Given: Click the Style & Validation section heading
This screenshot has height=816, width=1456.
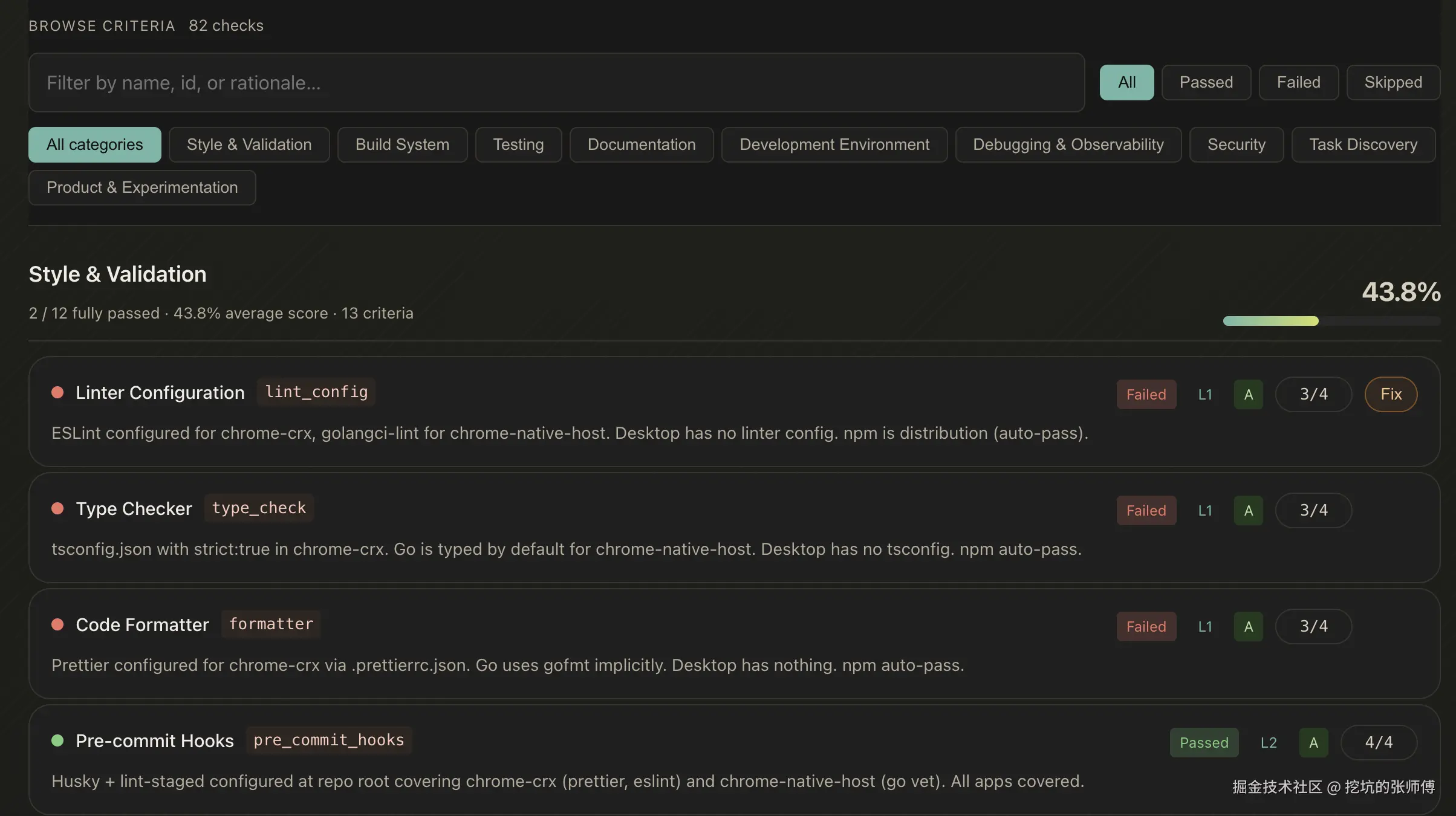Looking at the screenshot, I should pos(118,274).
